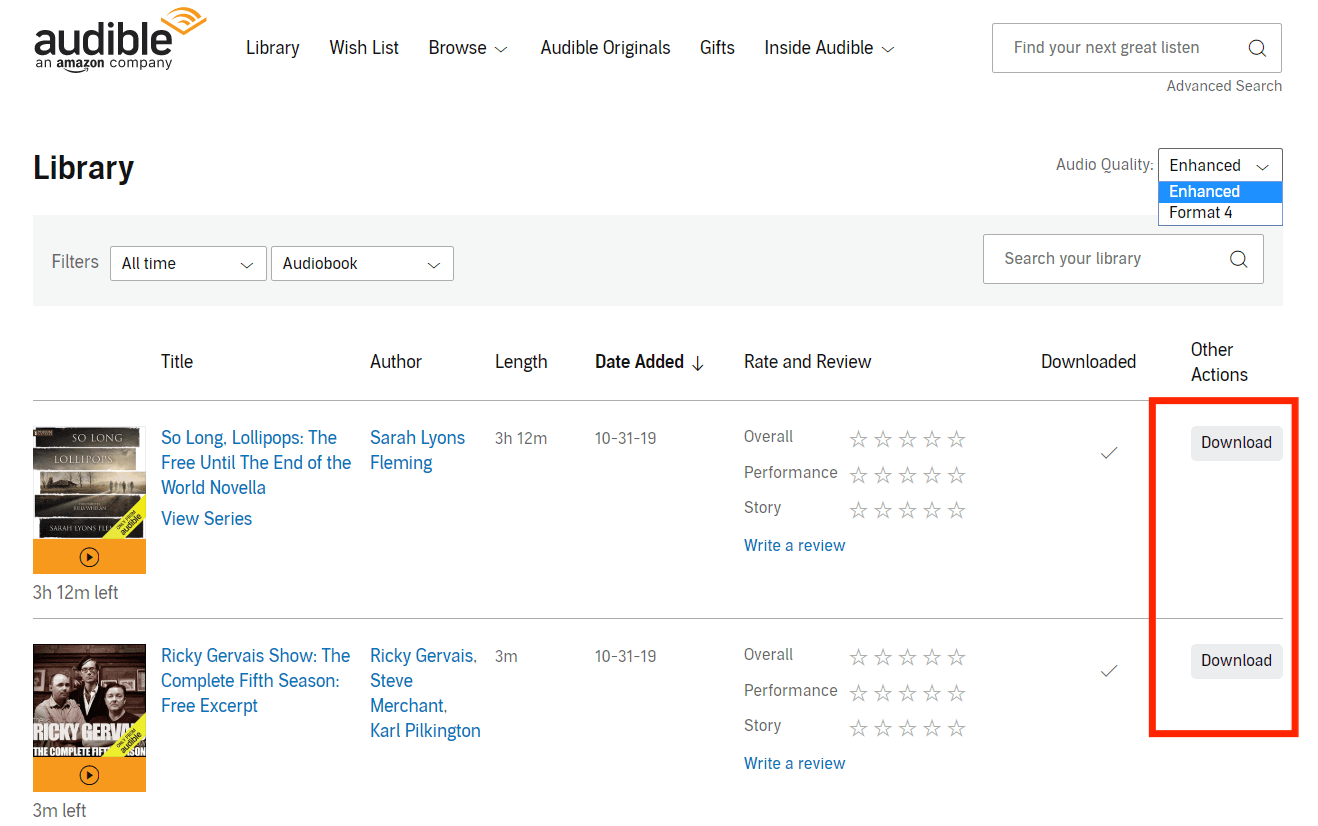Rate Ricky Gervais Show Performance one star
This screenshot has width=1318, height=826.
[x=858, y=693]
